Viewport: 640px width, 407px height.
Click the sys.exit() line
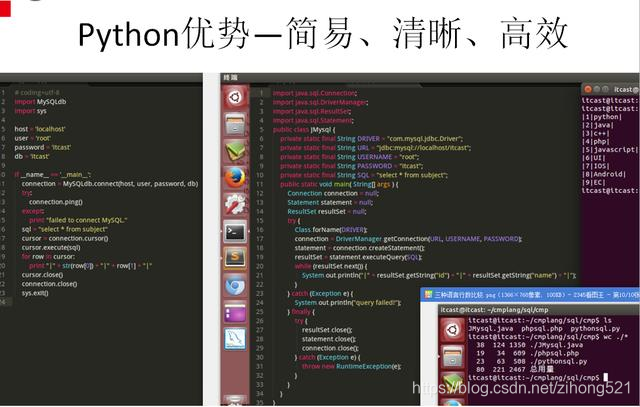35,293
